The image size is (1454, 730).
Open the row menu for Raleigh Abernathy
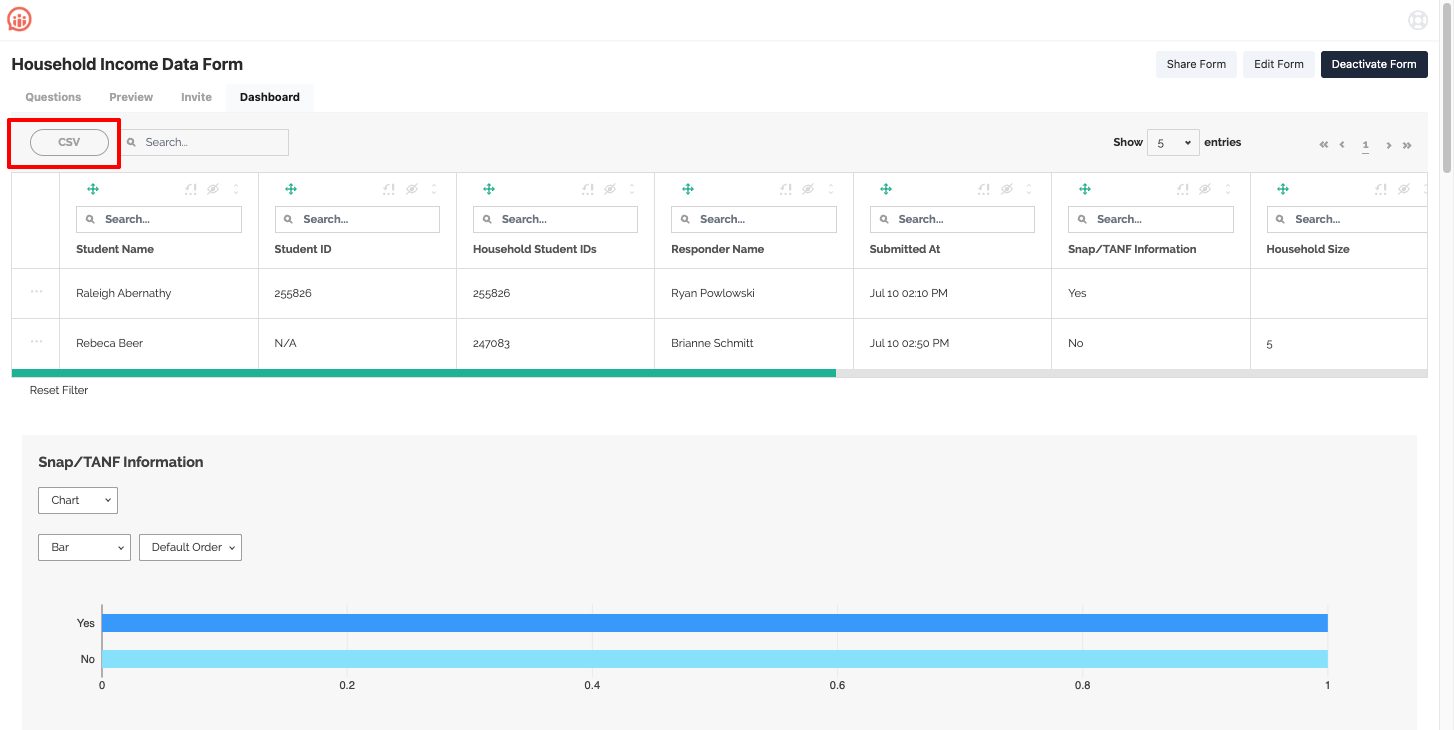pyautogui.click(x=37, y=292)
